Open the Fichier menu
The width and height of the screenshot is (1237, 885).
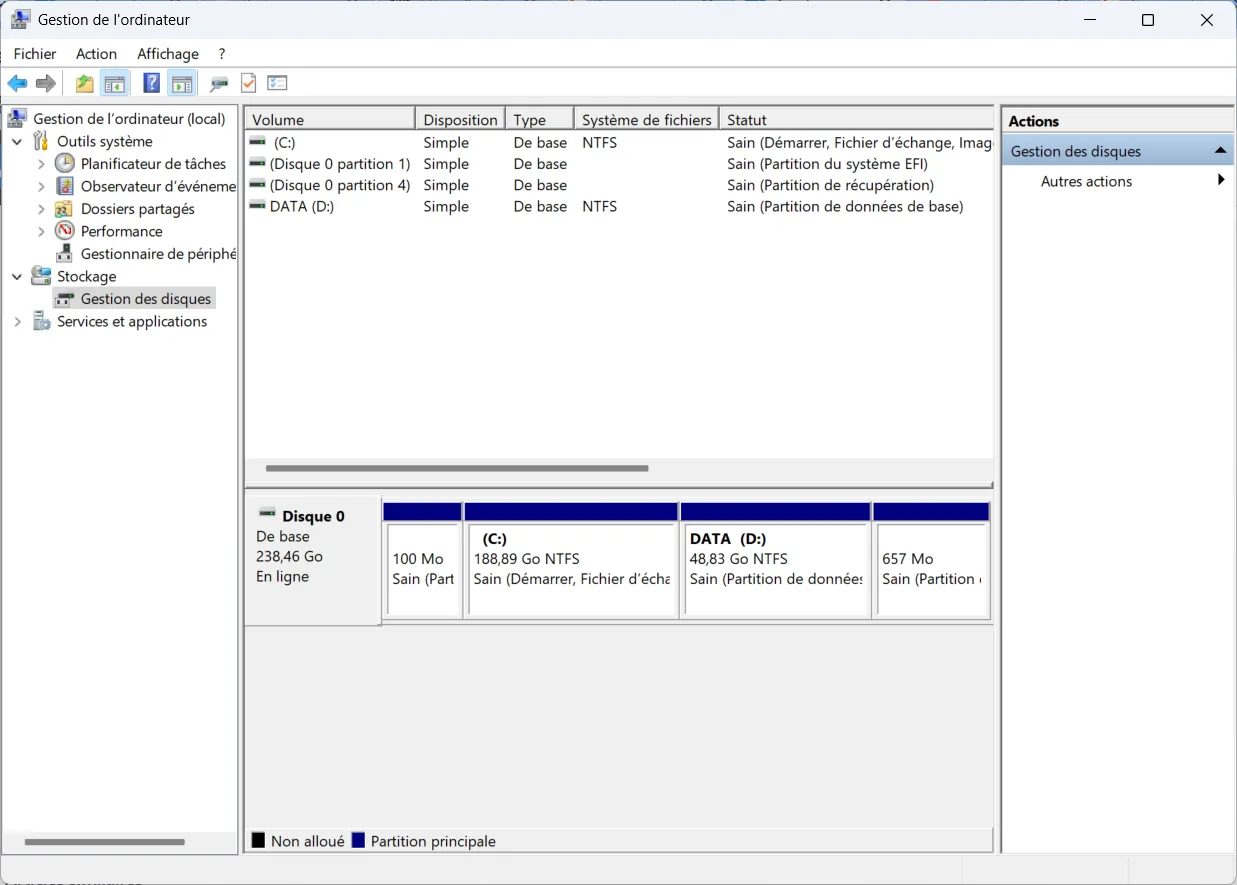(35, 54)
